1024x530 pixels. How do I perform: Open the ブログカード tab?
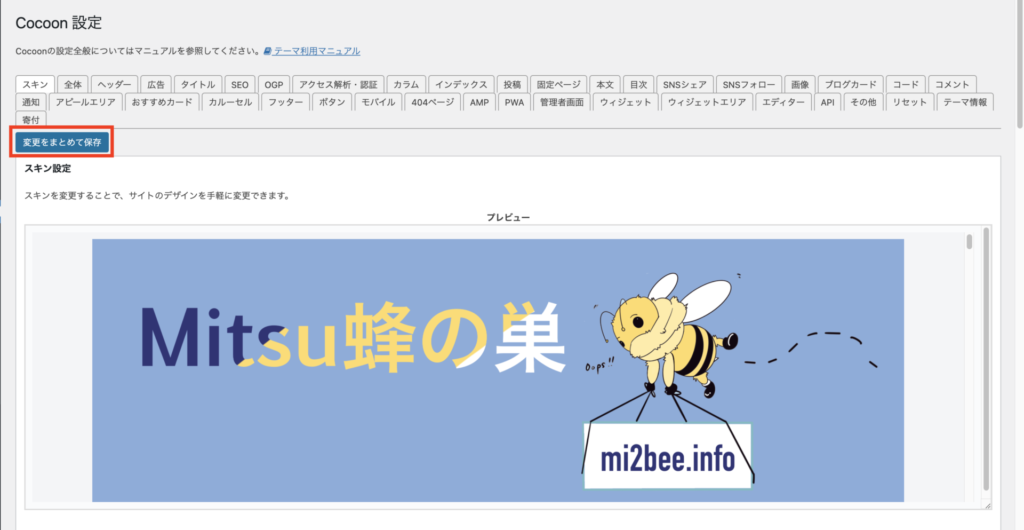[x=851, y=85]
